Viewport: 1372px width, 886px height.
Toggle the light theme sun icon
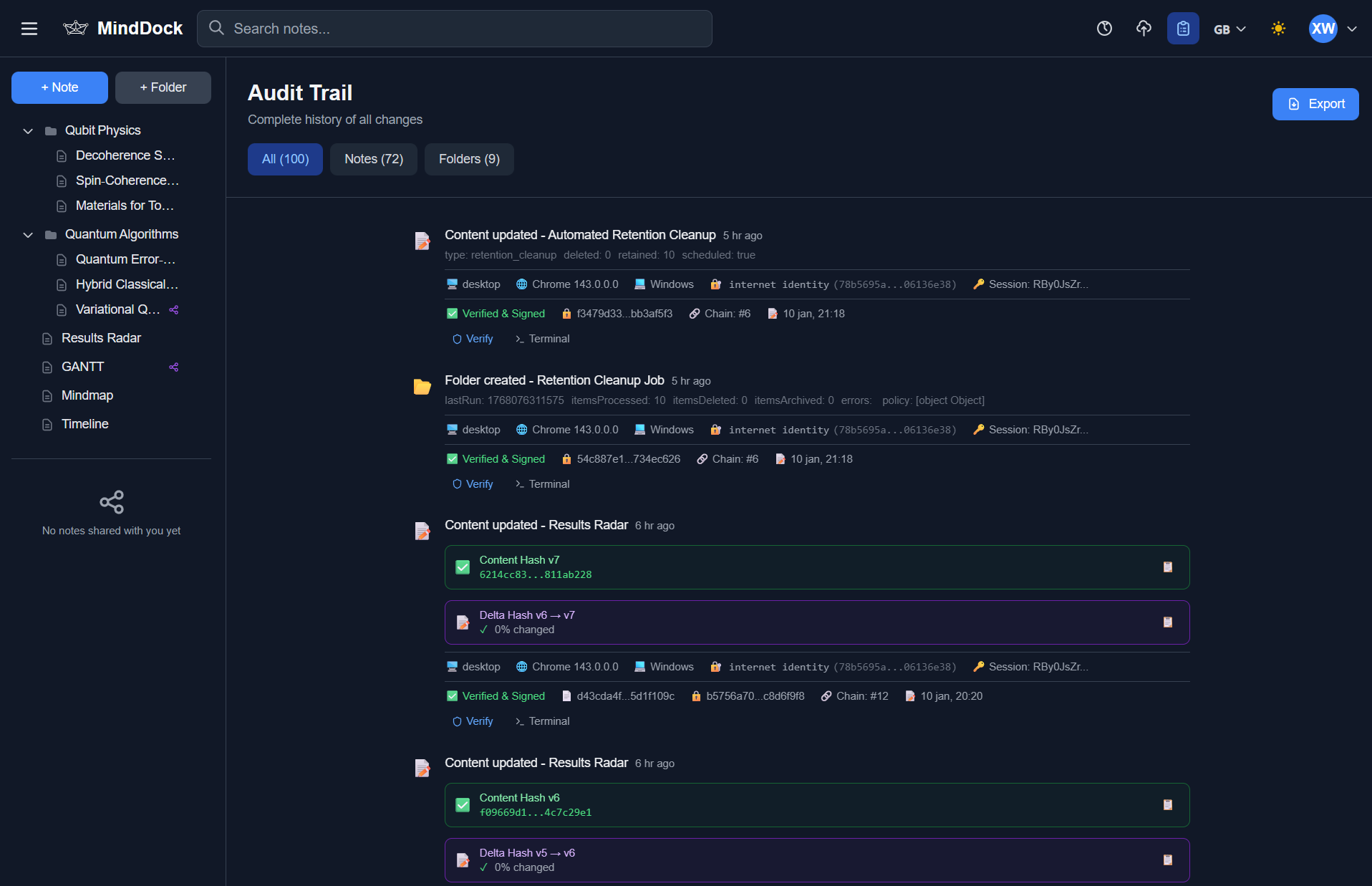coord(1279,29)
